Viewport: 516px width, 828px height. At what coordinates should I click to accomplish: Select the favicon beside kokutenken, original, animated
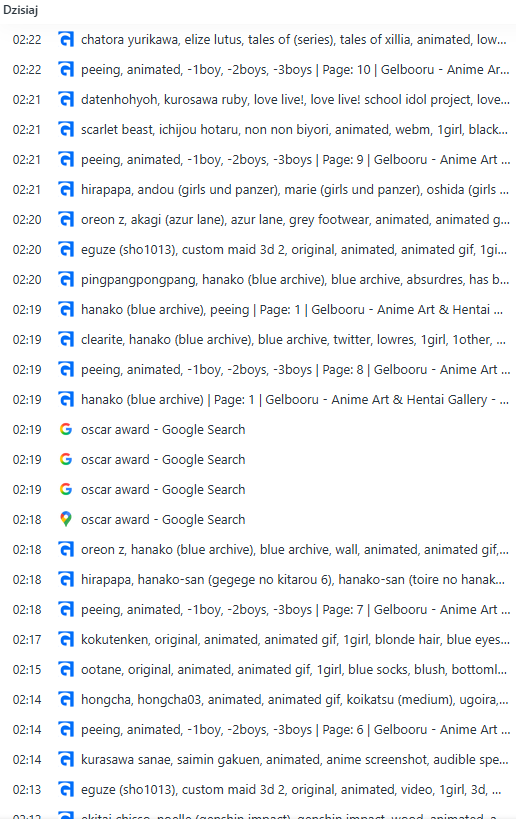tap(65, 639)
